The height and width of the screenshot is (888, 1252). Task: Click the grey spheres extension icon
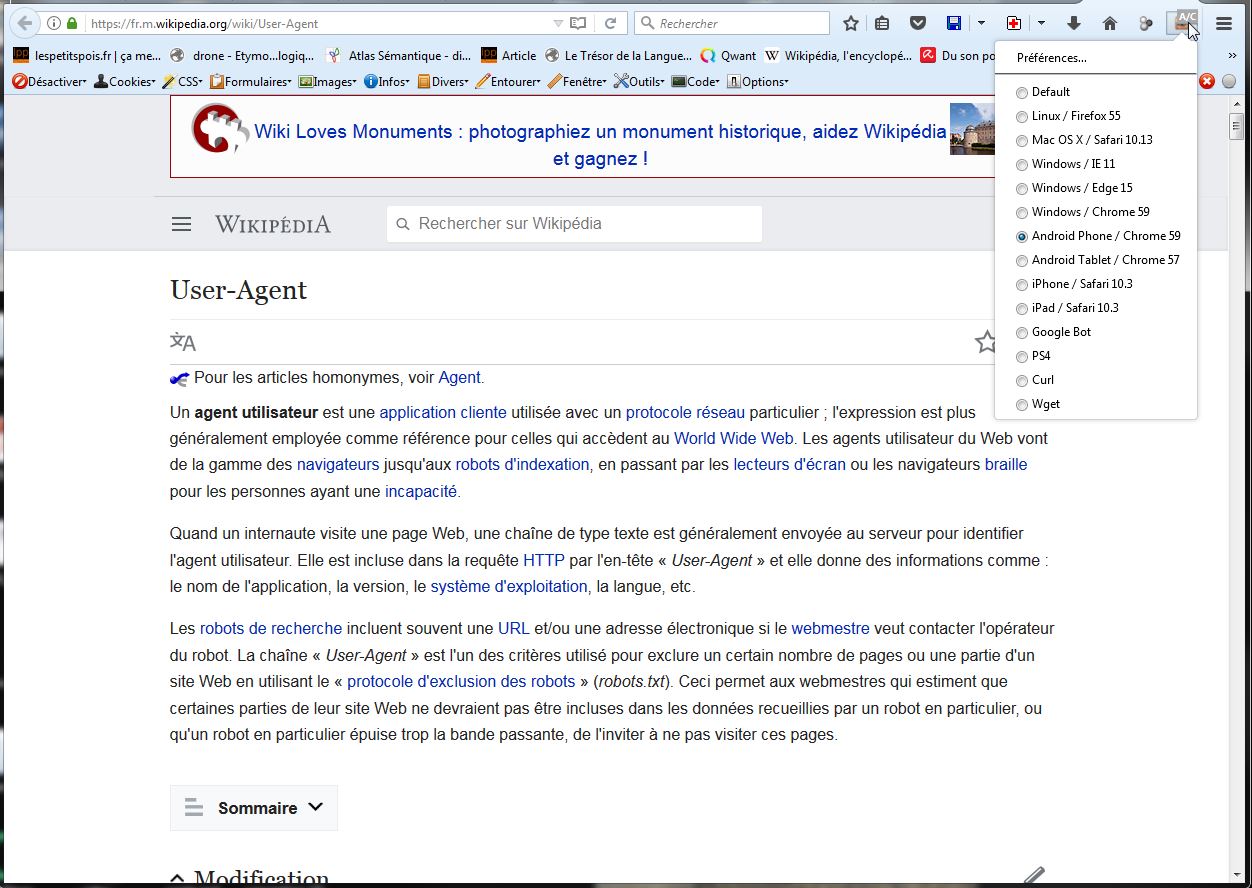point(1146,23)
